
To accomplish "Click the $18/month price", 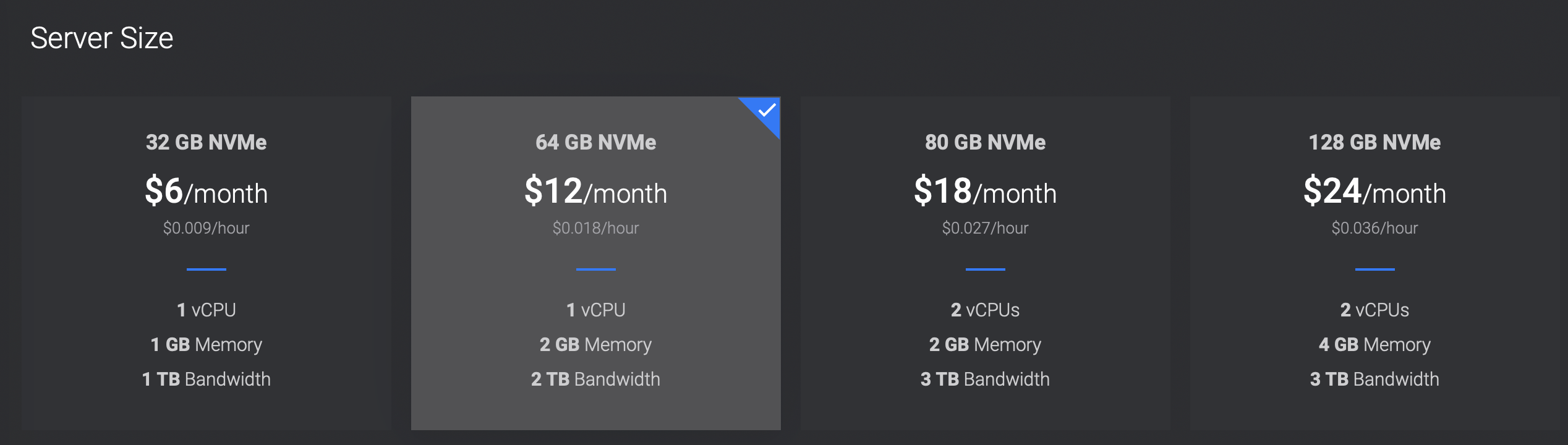I will pos(985,191).
